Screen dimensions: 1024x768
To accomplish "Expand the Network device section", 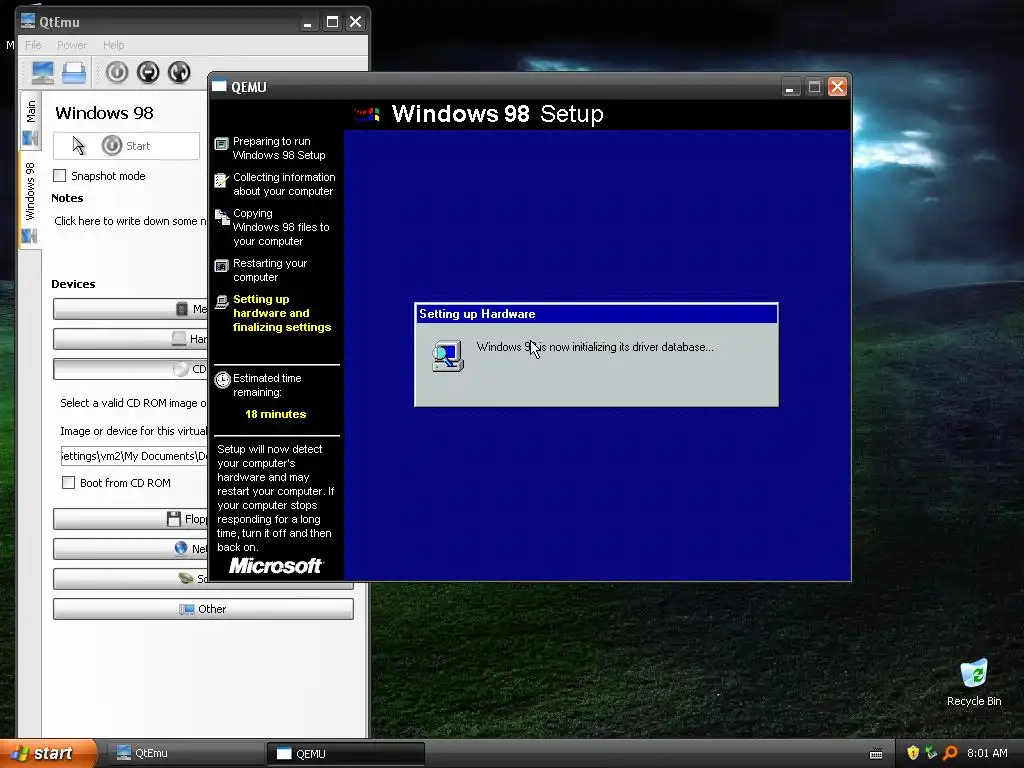I will coord(129,549).
